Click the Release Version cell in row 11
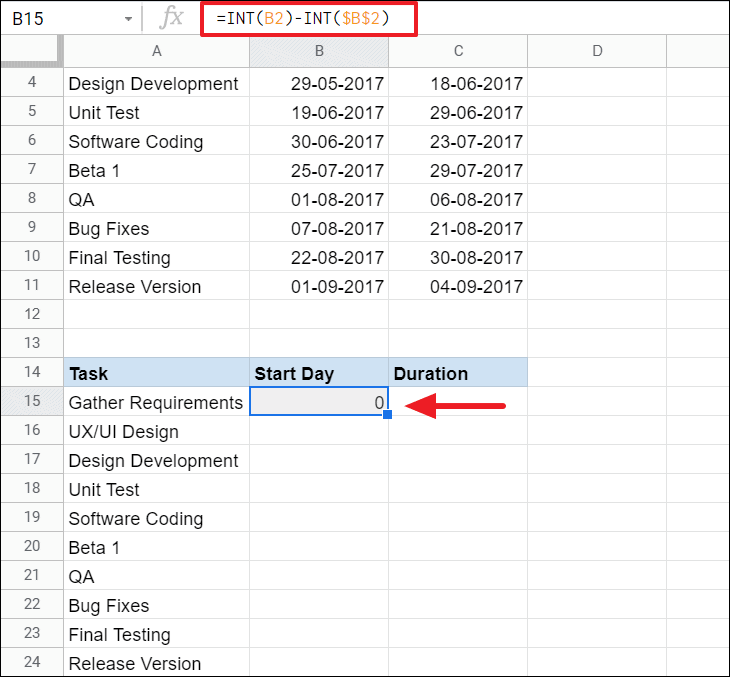 coord(156,285)
